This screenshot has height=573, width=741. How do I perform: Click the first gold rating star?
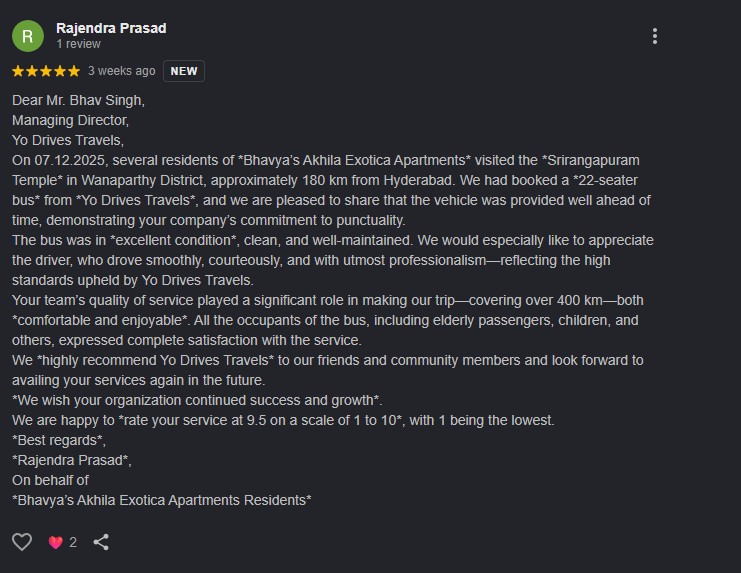[x=18, y=71]
